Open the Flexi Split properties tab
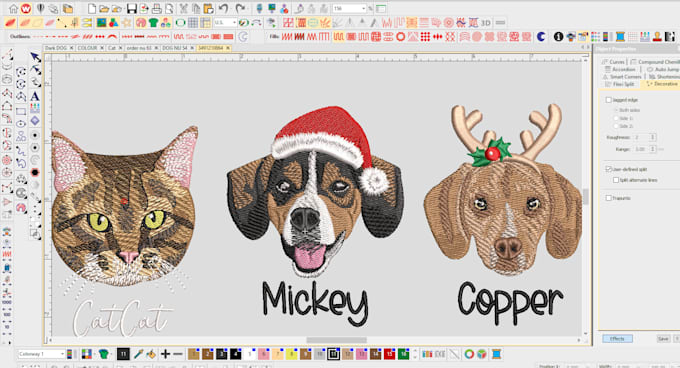Screen dimensions: 680x368 620,84
